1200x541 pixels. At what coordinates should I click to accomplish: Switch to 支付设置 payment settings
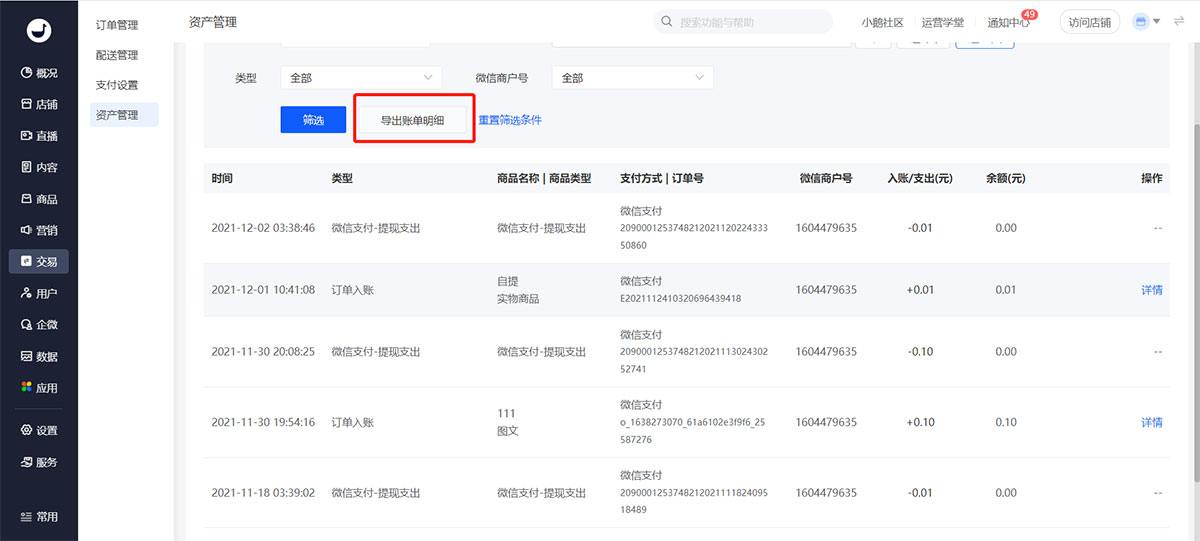(117, 85)
